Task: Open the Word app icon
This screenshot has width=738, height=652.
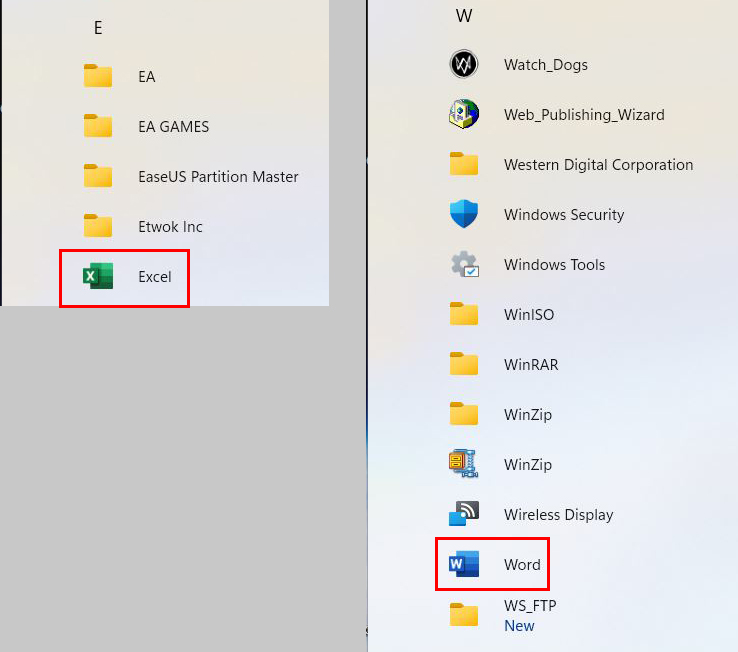Action: [x=464, y=563]
